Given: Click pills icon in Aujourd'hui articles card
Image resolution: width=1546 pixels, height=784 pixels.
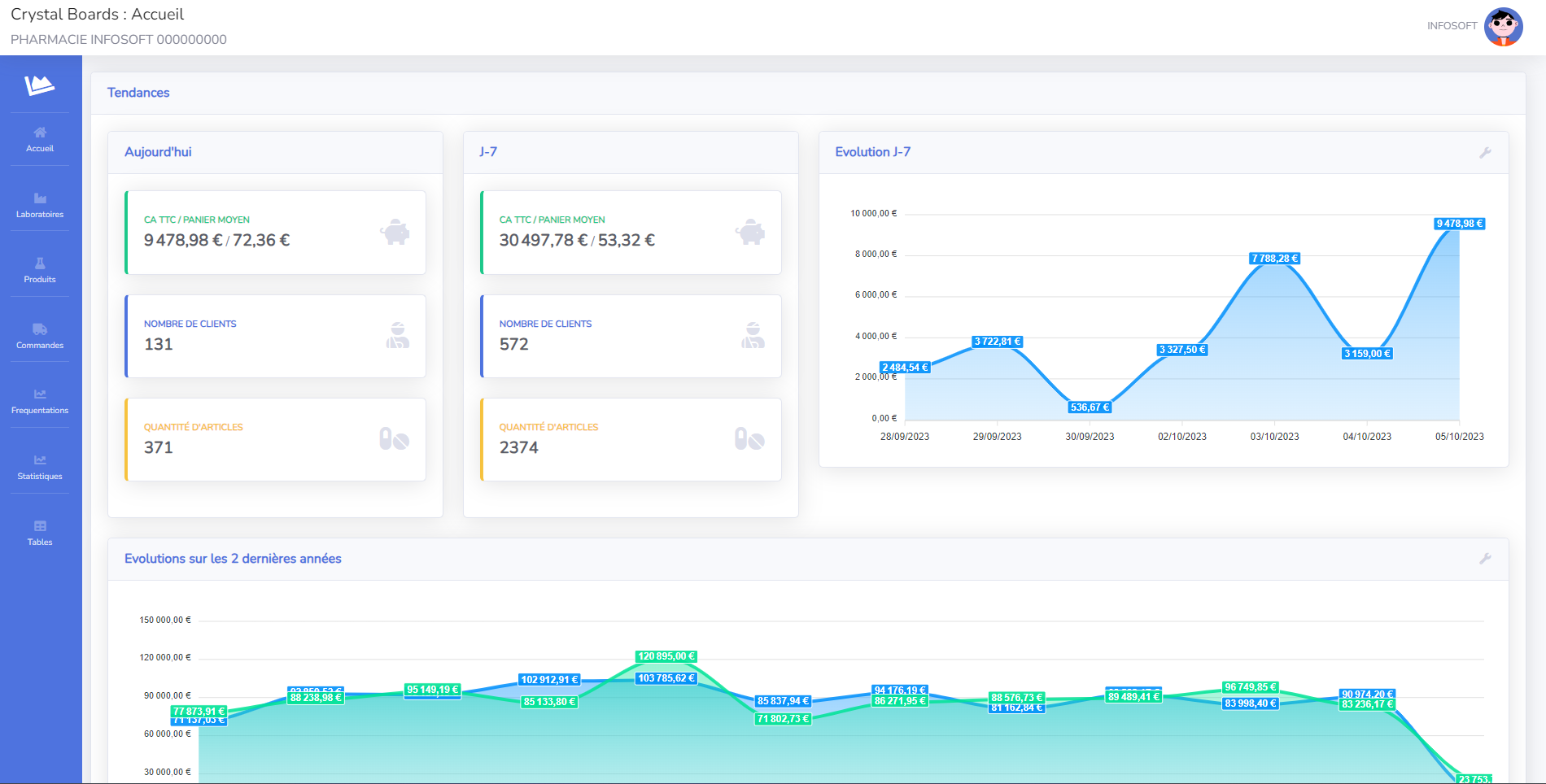Looking at the screenshot, I should (395, 439).
